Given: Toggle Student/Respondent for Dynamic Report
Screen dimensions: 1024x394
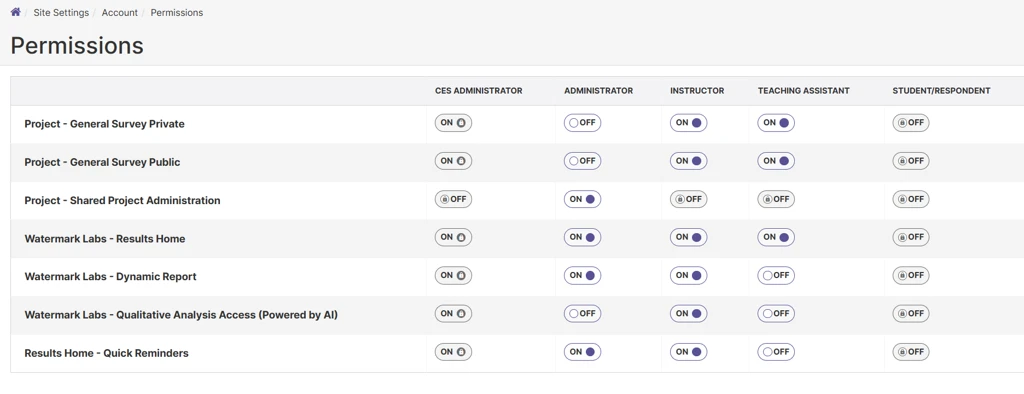Looking at the screenshot, I should pos(911,276).
